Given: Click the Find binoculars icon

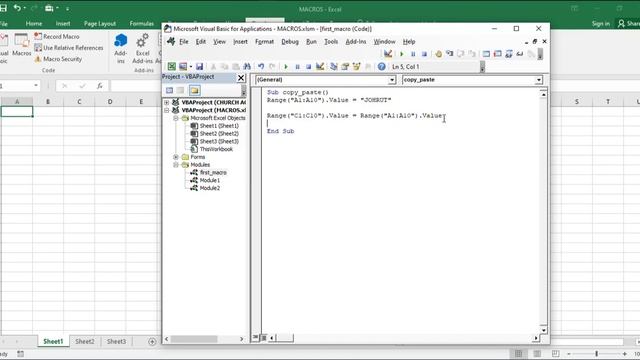Looking at the screenshot, I should coord(247,67).
